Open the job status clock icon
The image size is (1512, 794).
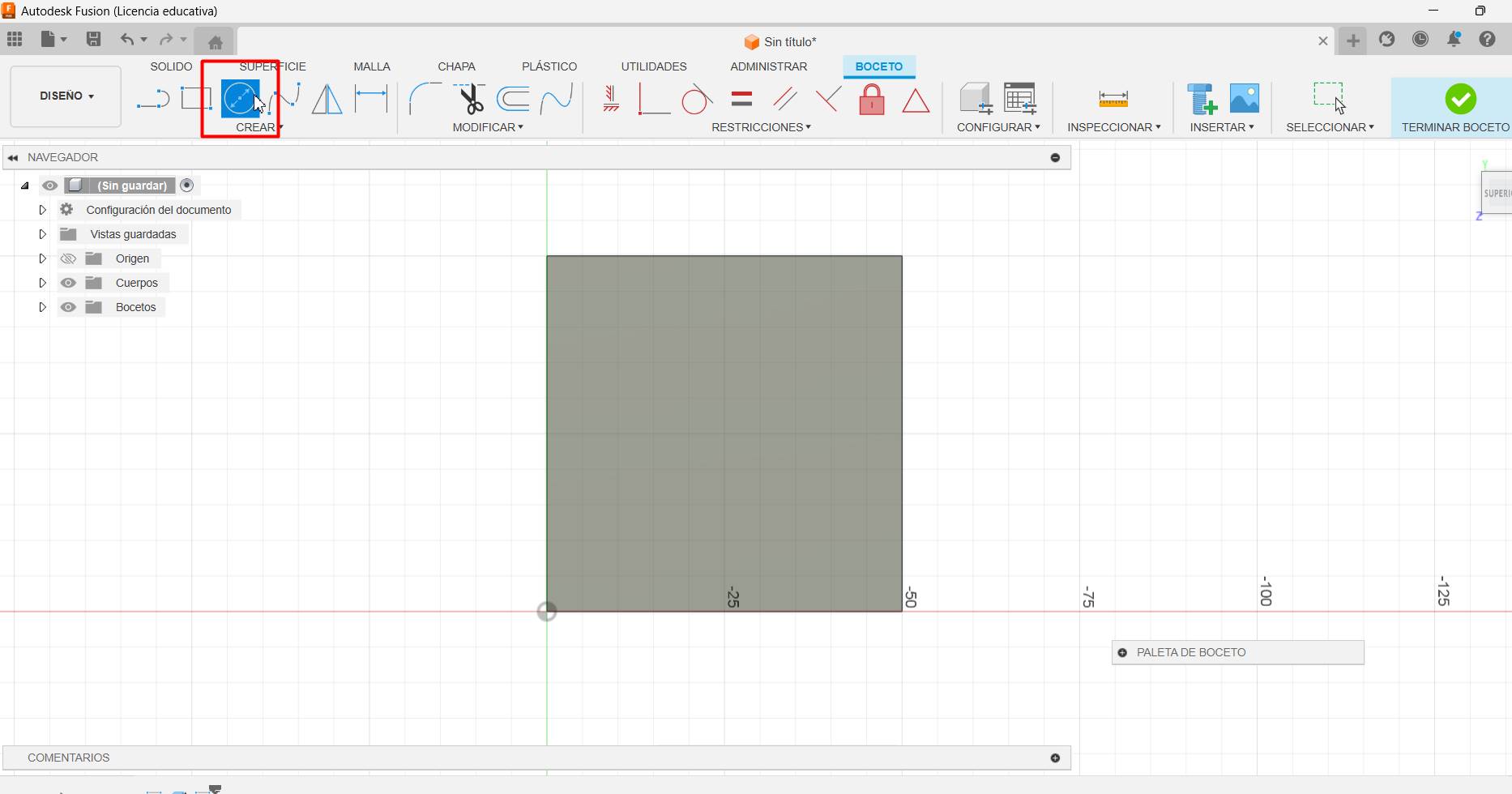(1420, 39)
